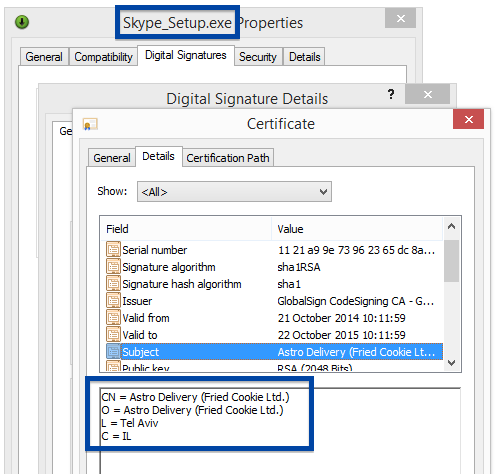Click the Issuer field icon
502x474 pixels.
113,300
